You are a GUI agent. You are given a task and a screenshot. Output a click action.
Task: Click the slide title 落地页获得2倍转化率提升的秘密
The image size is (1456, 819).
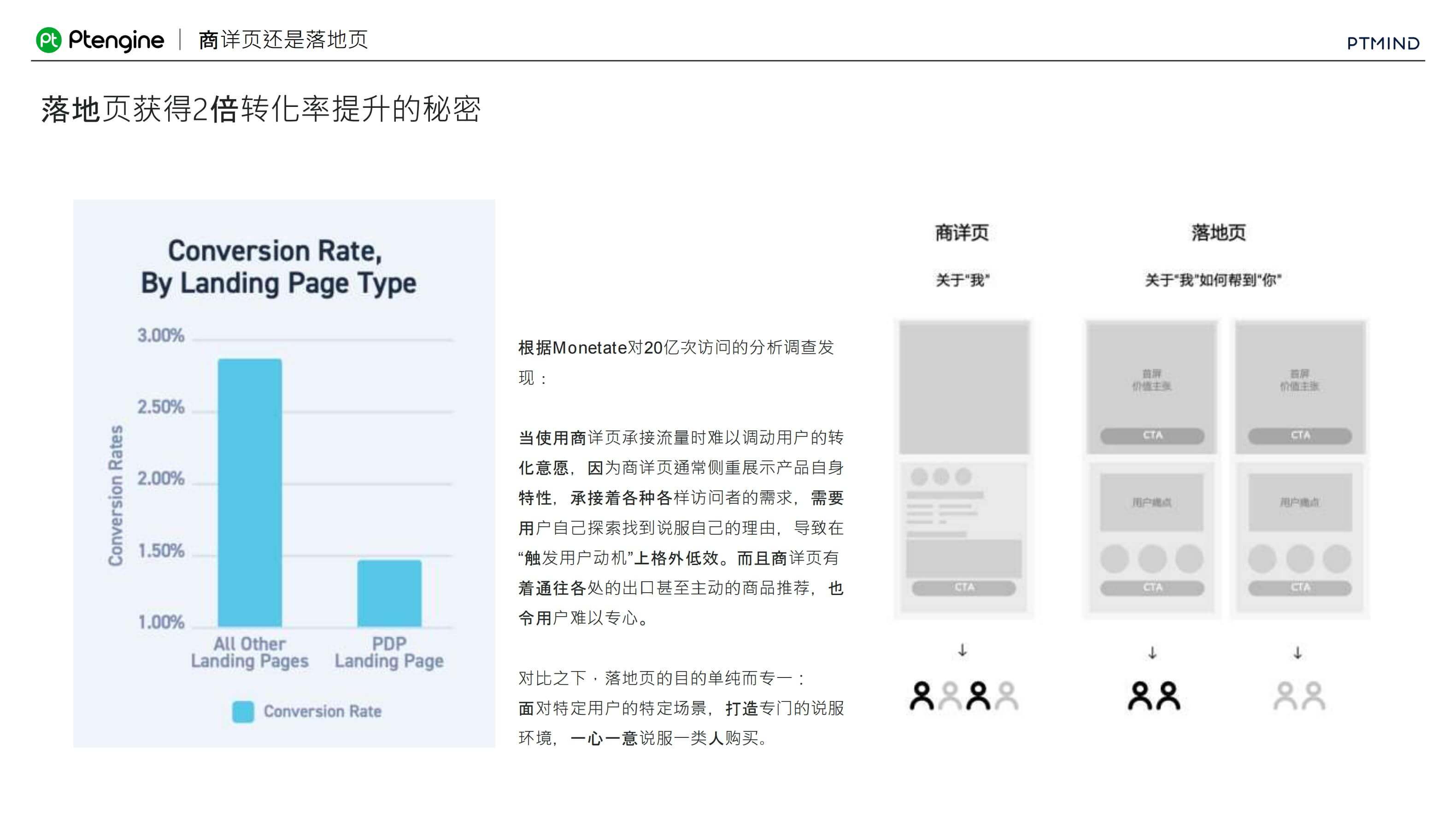coord(261,109)
